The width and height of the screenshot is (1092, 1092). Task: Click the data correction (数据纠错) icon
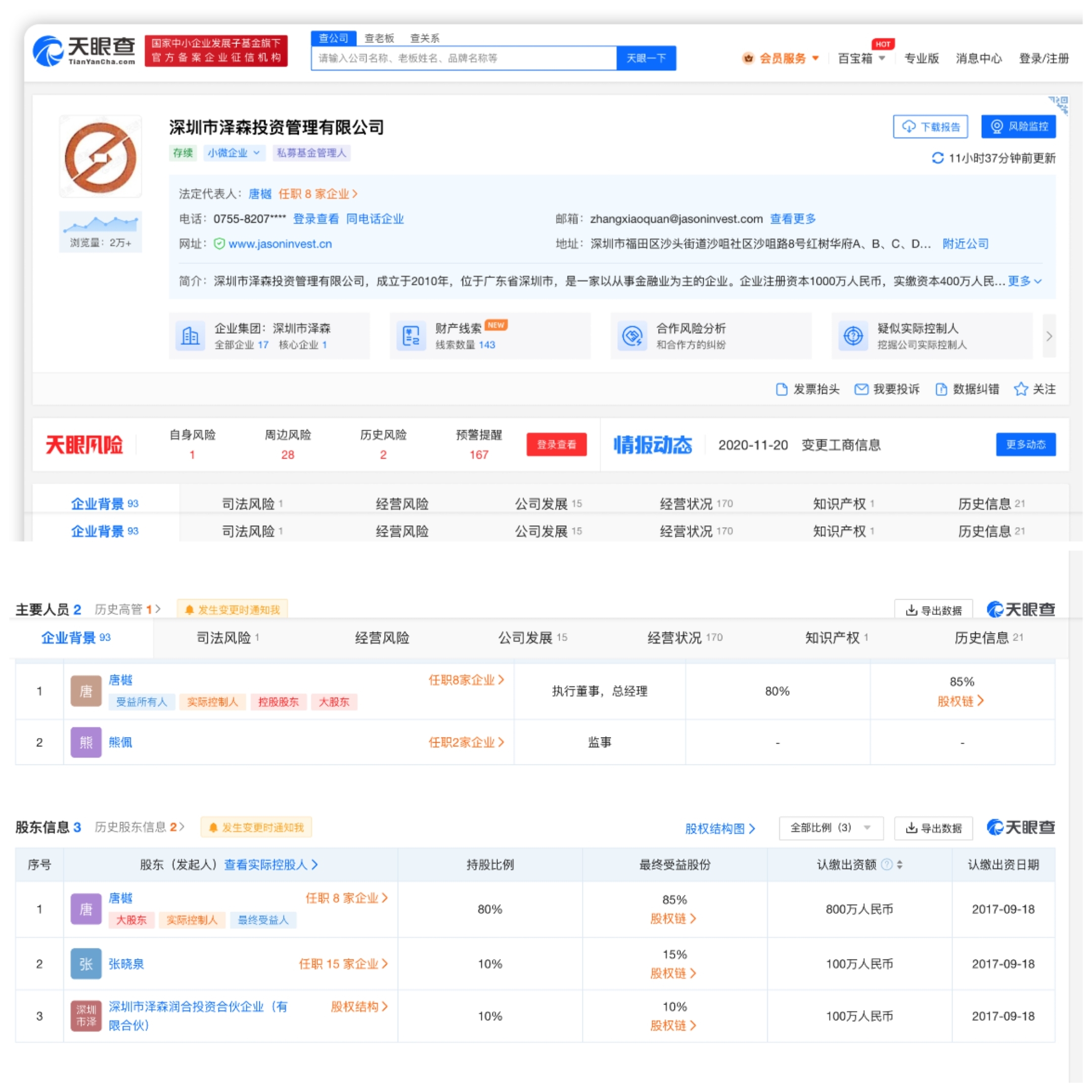[x=941, y=389]
